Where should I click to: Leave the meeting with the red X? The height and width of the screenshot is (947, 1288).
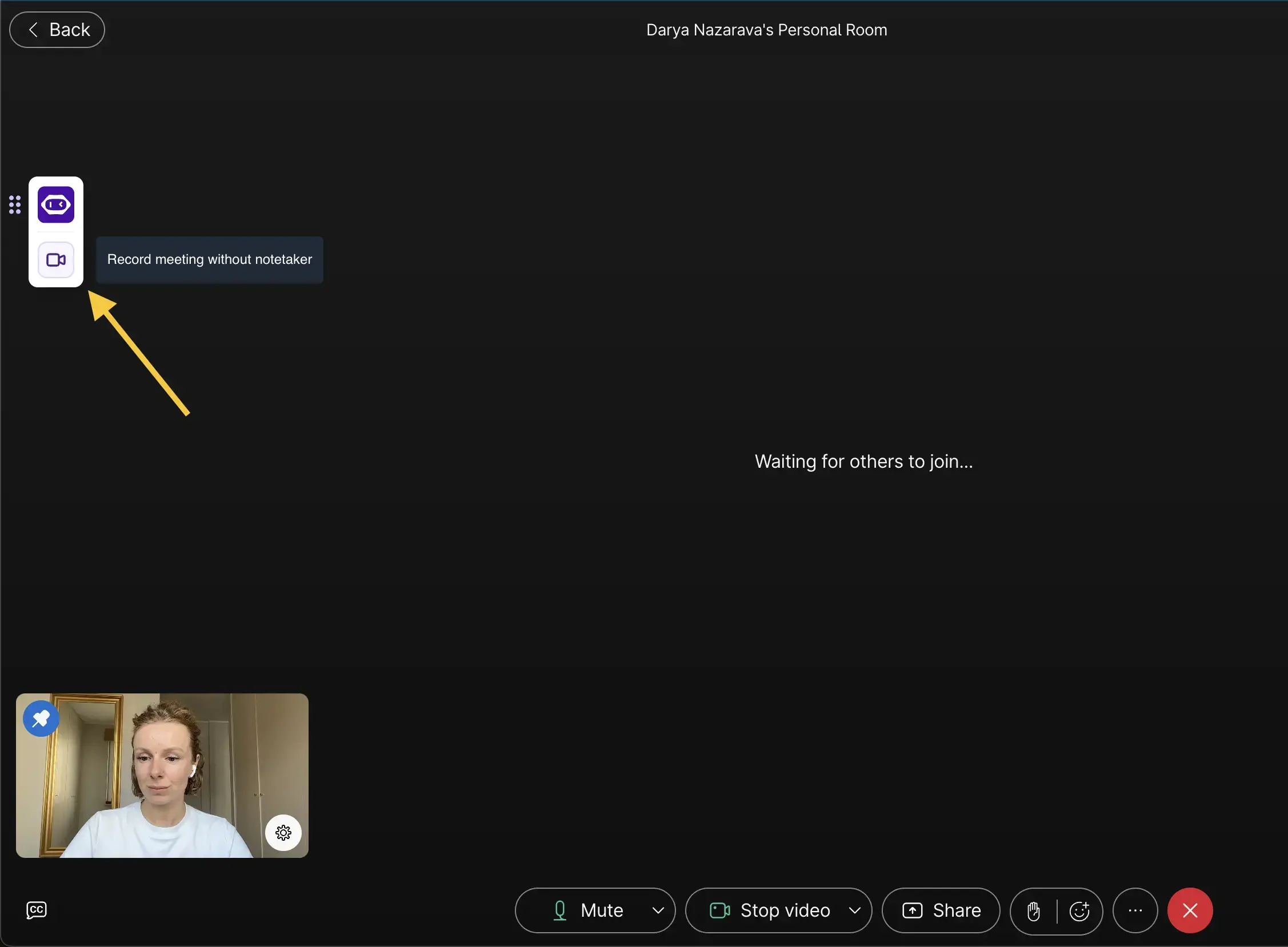(x=1189, y=910)
